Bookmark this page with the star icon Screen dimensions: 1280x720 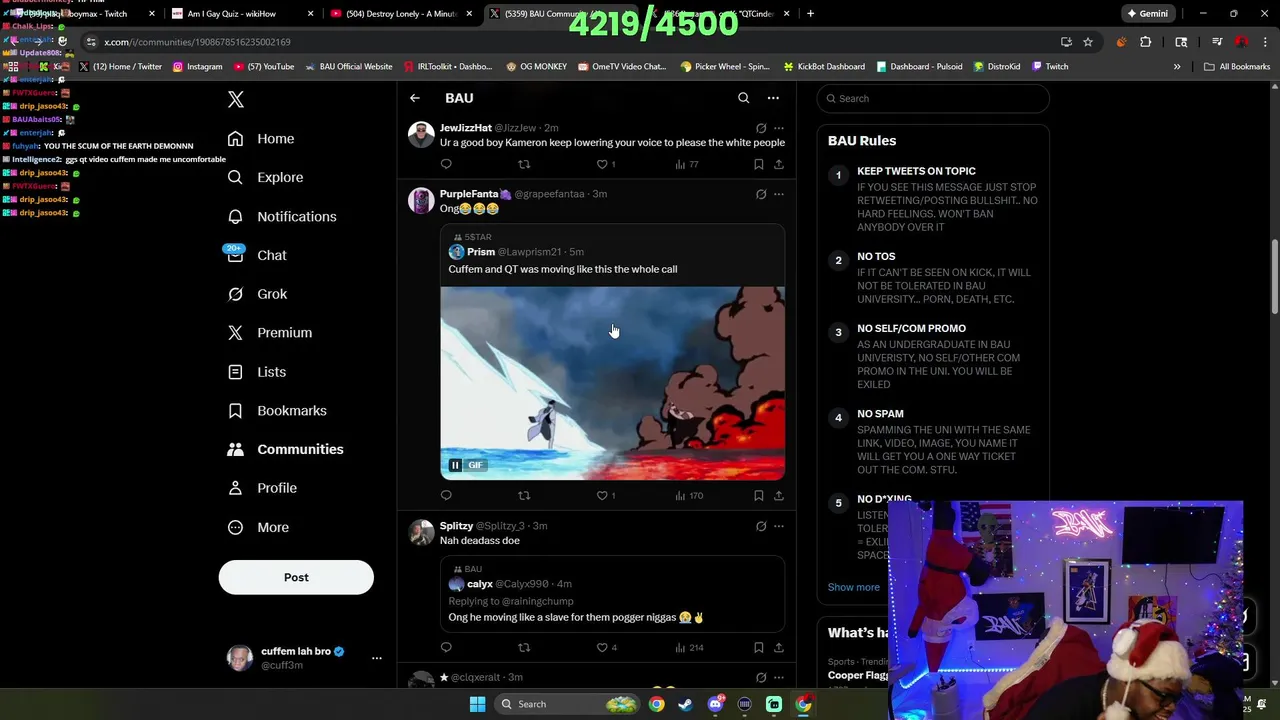[x=1088, y=42]
